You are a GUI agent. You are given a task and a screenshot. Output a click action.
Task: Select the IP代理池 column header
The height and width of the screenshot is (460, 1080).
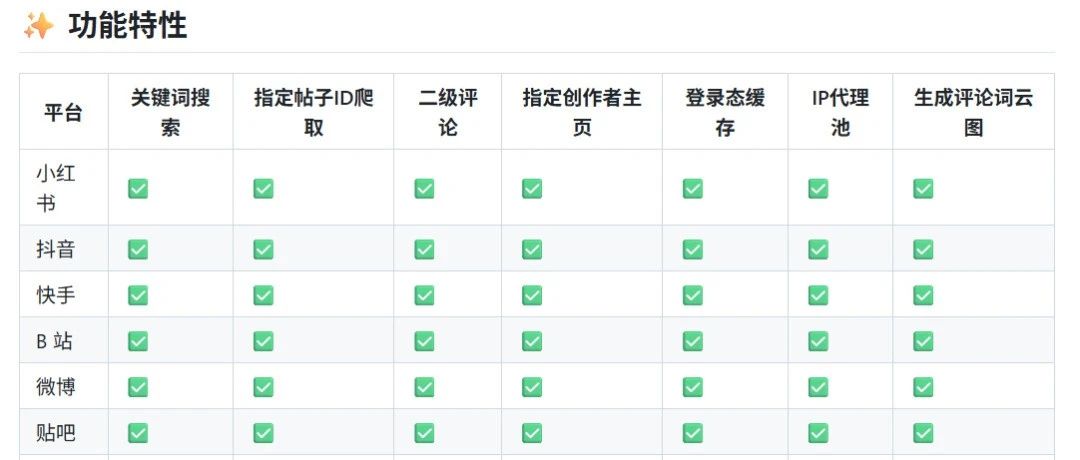840,112
